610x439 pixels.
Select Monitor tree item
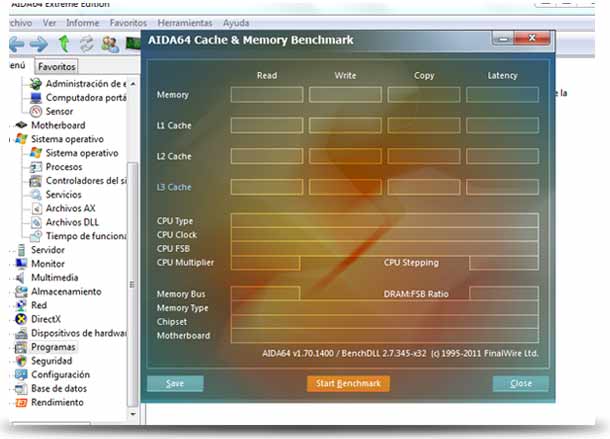[48, 263]
